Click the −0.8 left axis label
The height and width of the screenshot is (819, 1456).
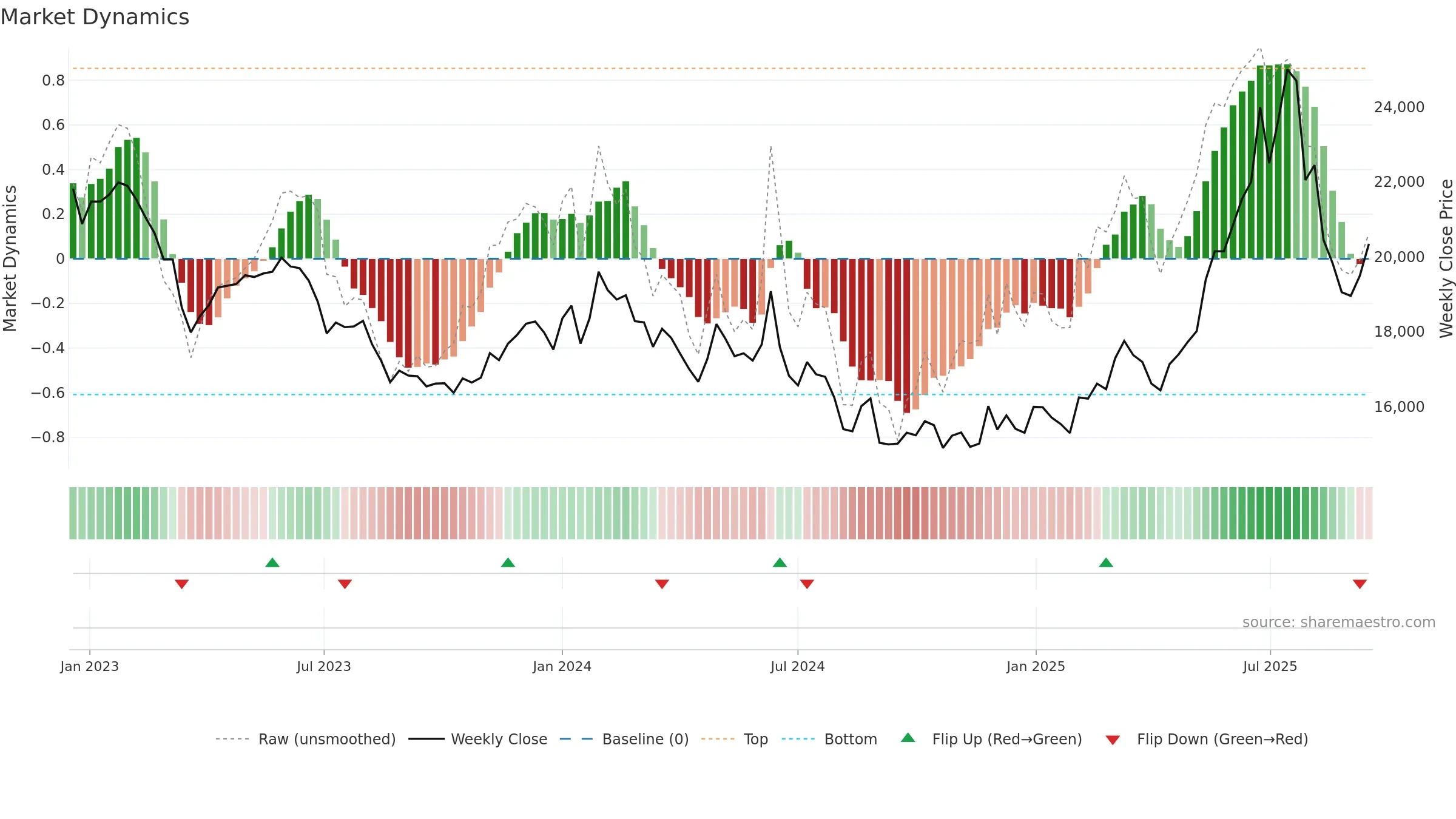48,437
